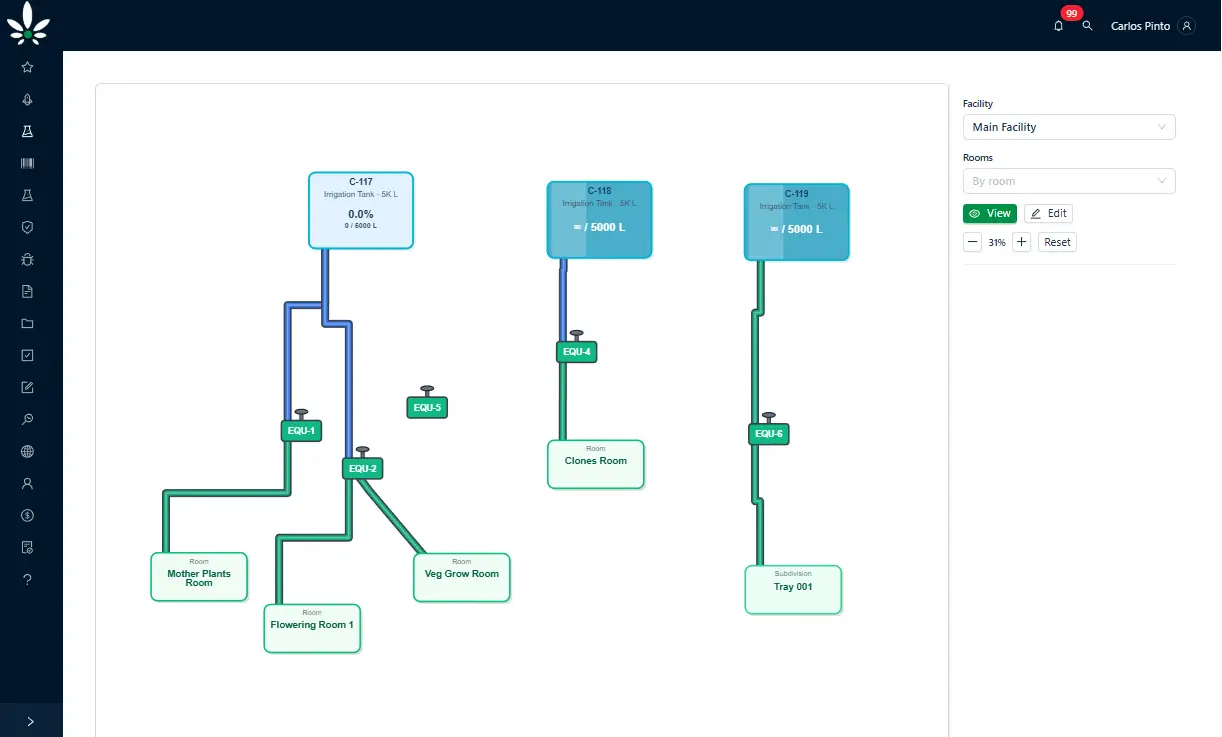Image resolution: width=1222 pixels, height=737 pixels.
Task: Decrease zoom with the minus button
Action: tap(972, 242)
